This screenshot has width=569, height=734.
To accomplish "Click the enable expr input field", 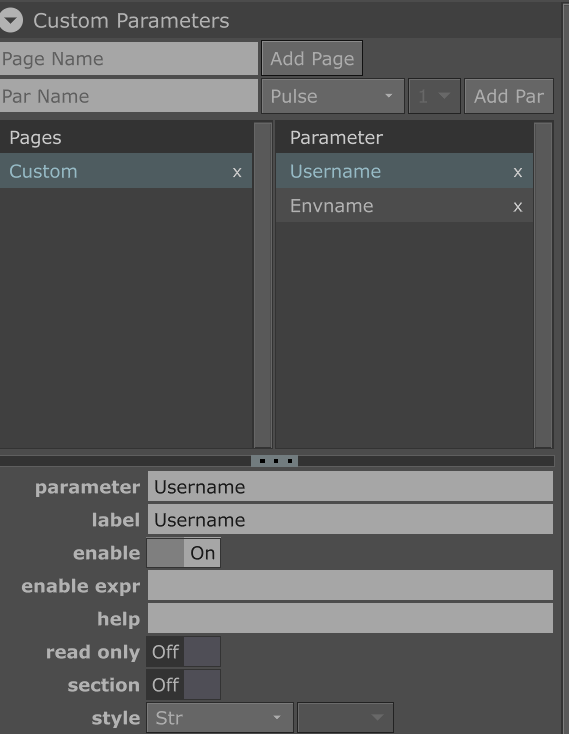I will (350, 585).
